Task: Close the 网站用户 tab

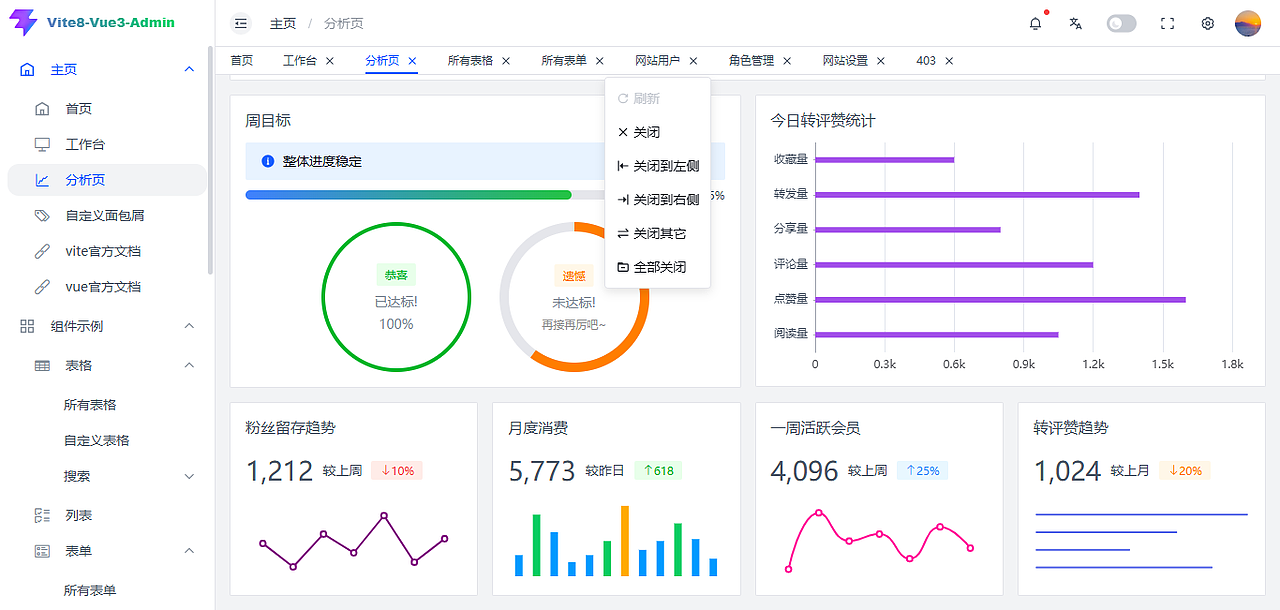Action: [x=693, y=61]
